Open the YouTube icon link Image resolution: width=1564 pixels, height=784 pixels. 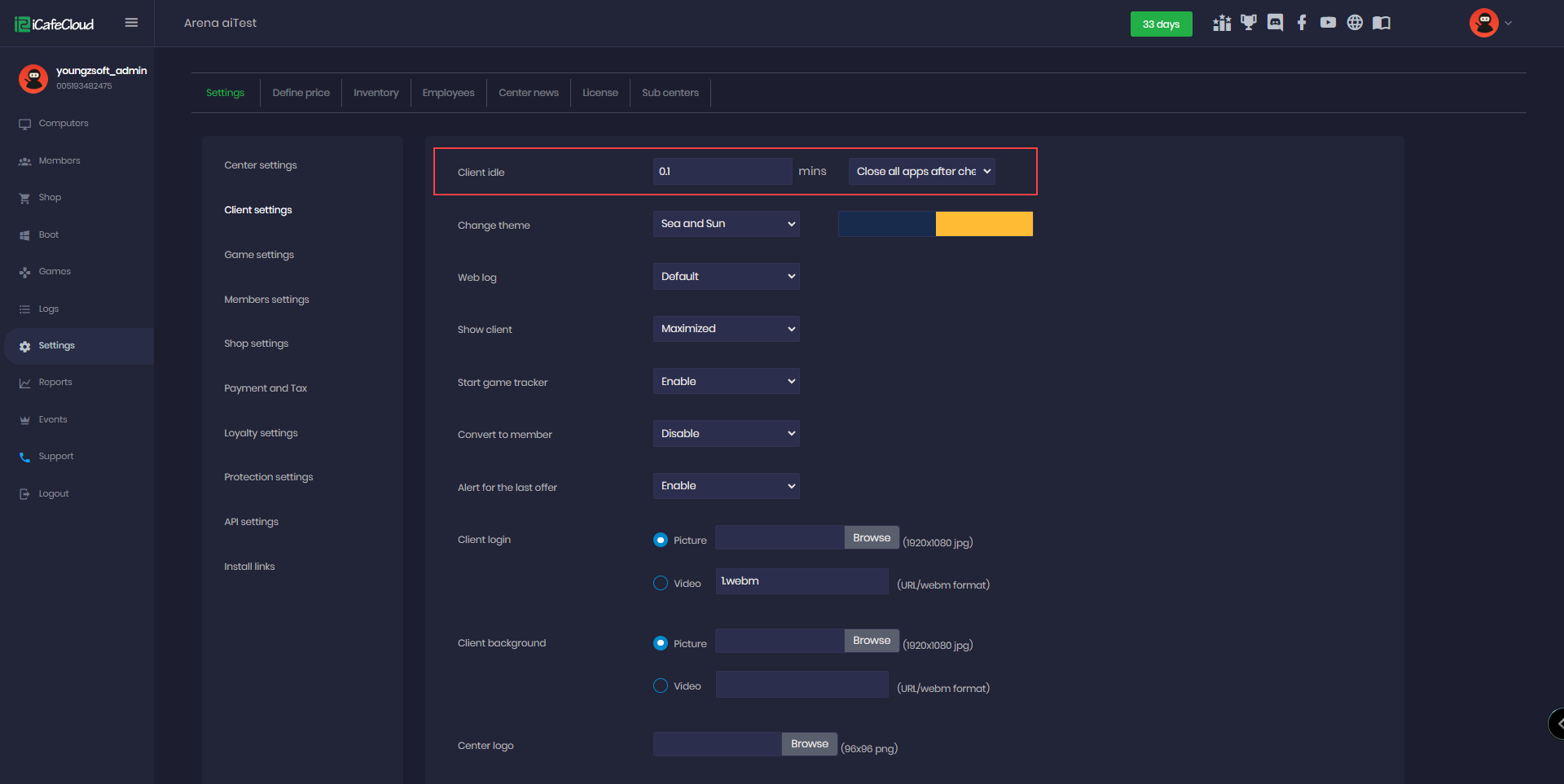(x=1328, y=23)
